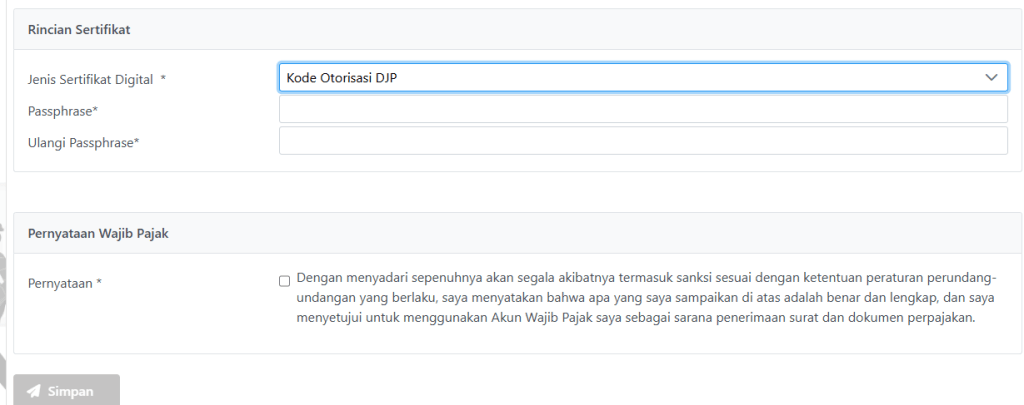The height and width of the screenshot is (405, 1024).
Task: Click the 'Jenis Sertifikat Digital' field label
Action: pyautogui.click(x=89, y=79)
